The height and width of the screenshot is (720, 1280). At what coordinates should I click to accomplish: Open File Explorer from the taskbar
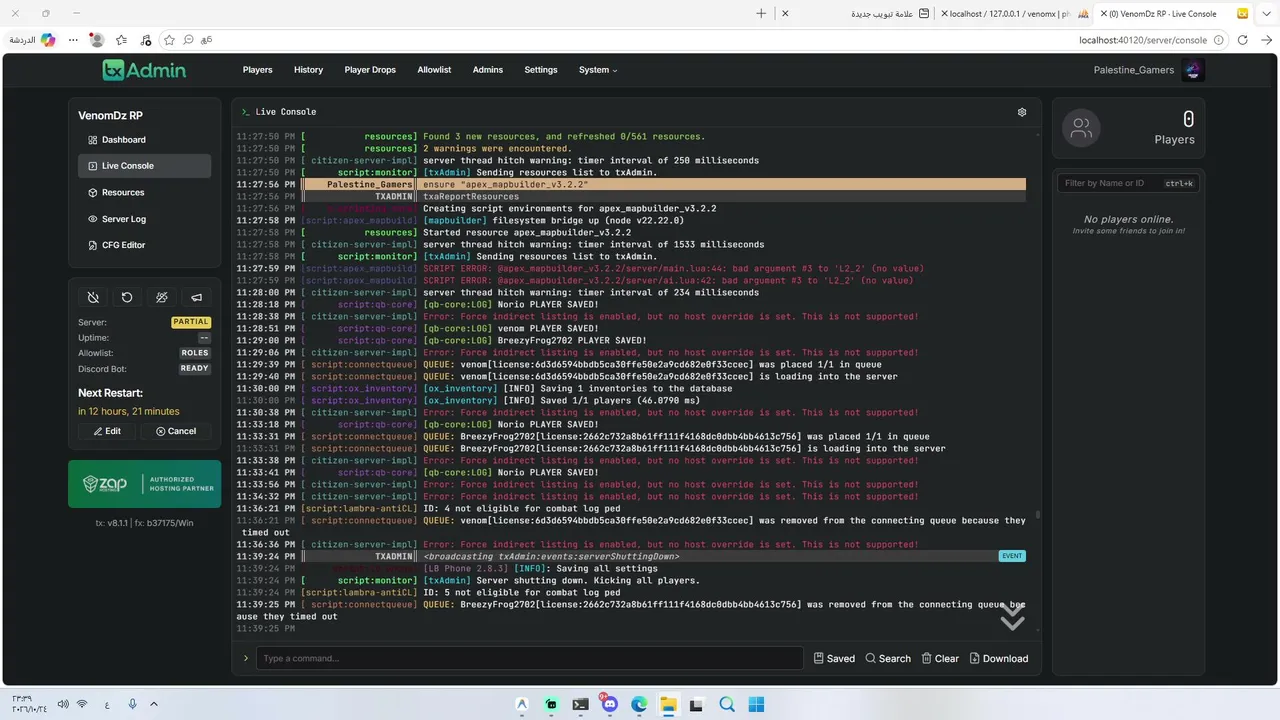click(x=668, y=704)
